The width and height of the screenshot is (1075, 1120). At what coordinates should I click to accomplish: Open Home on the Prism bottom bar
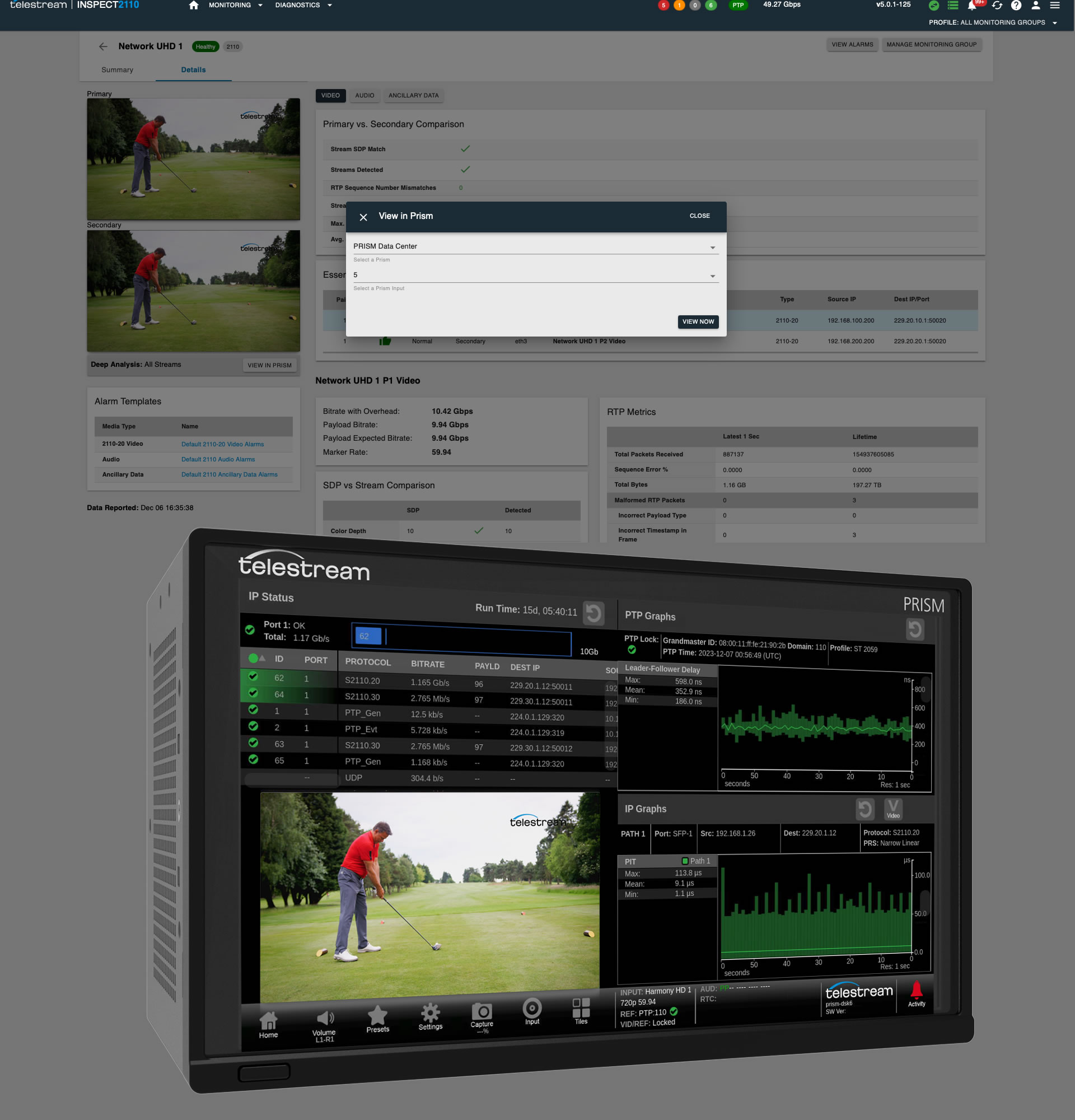coord(268,1026)
